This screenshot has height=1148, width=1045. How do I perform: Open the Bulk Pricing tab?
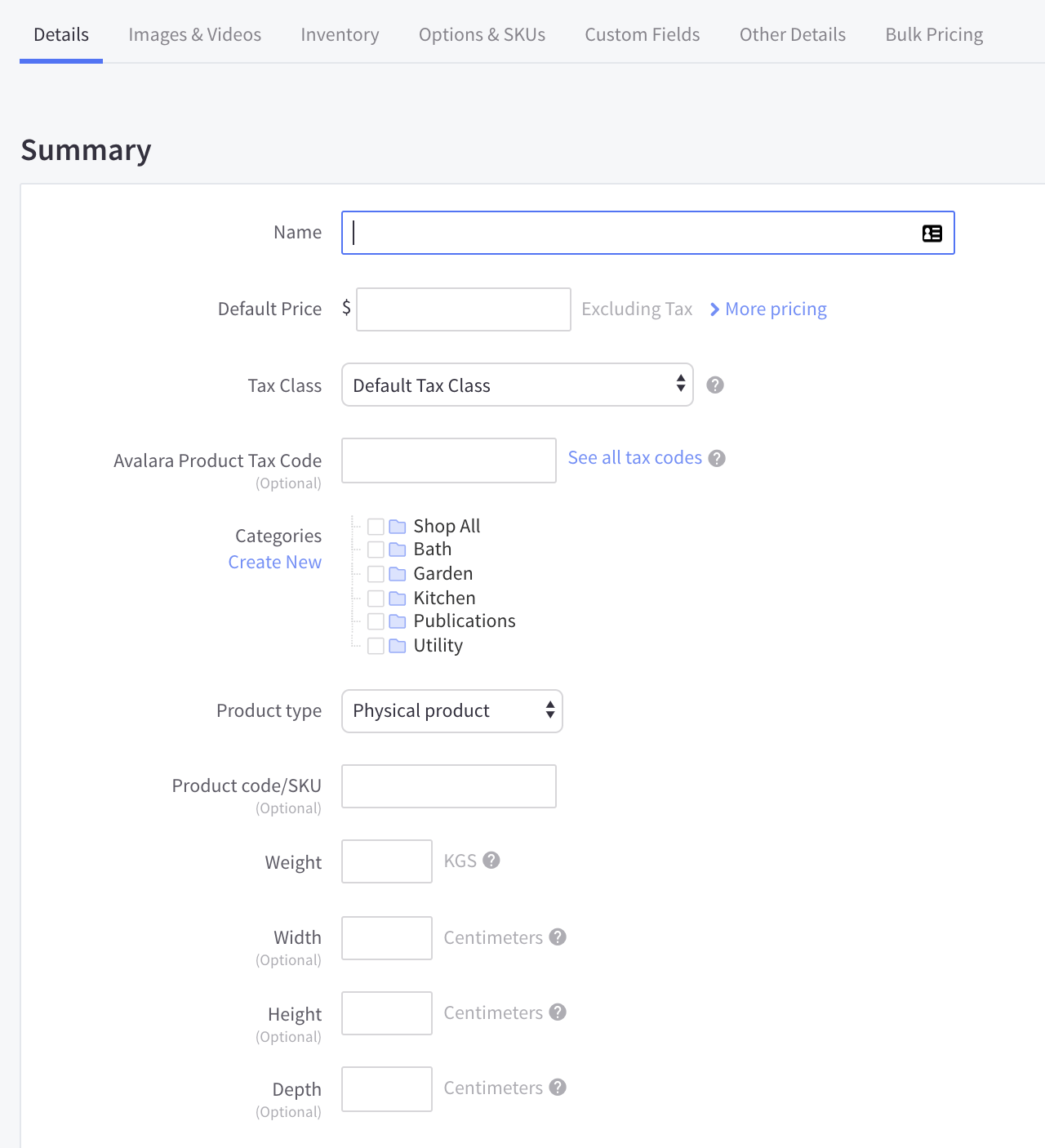click(x=934, y=35)
